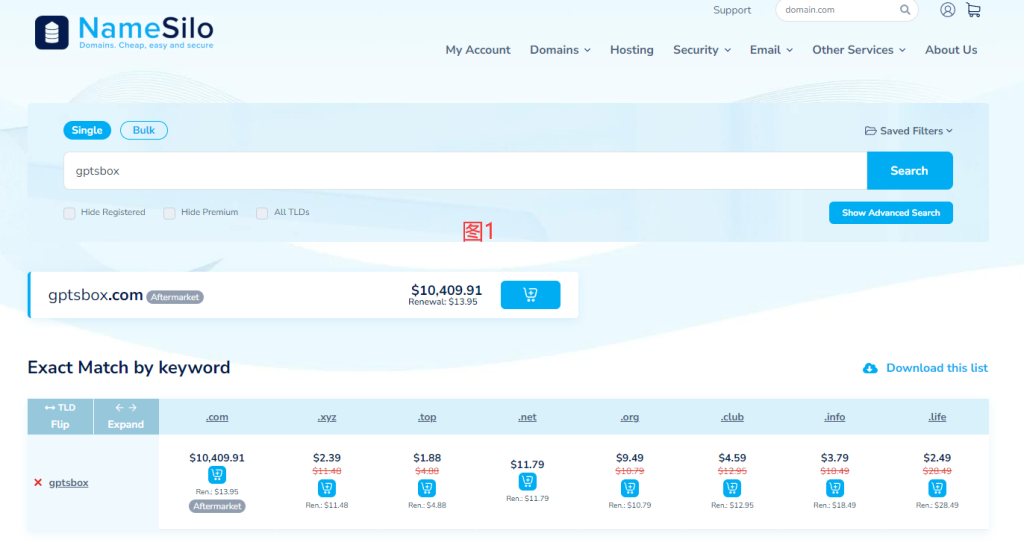Click the .club column header
Viewport: 1024px width, 554px height.
(x=732, y=417)
